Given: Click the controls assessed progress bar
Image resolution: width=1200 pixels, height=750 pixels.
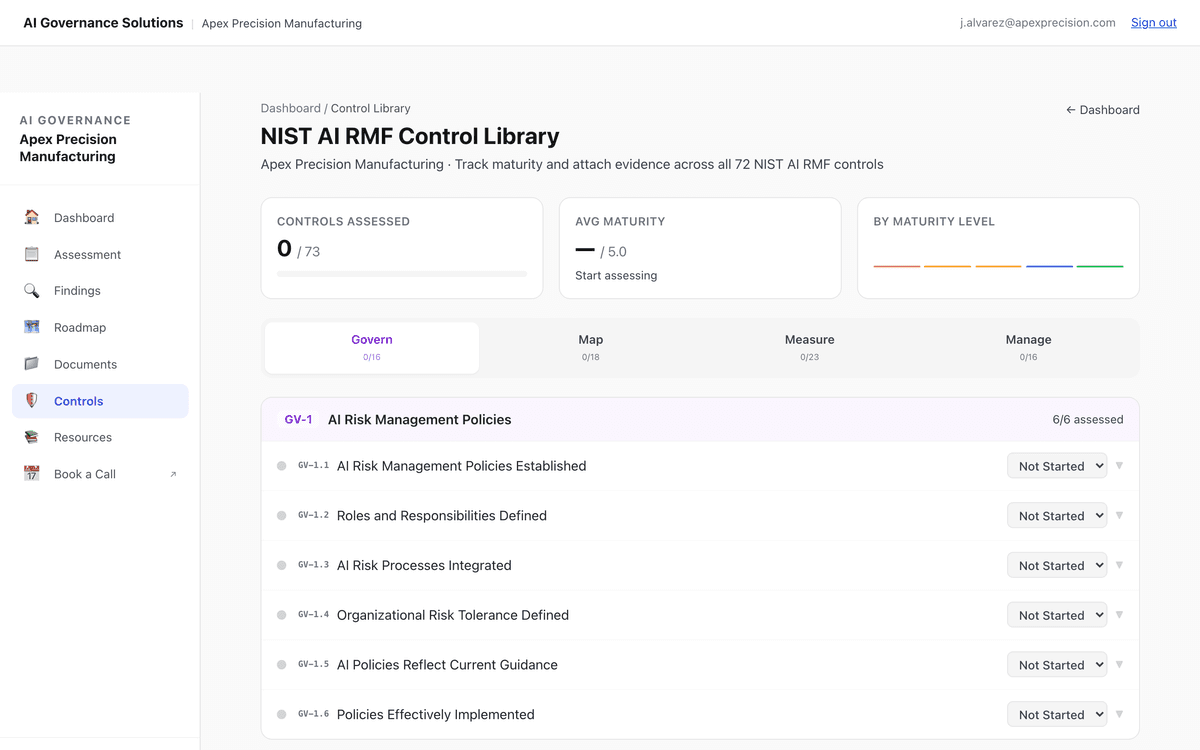Looking at the screenshot, I should (402, 273).
